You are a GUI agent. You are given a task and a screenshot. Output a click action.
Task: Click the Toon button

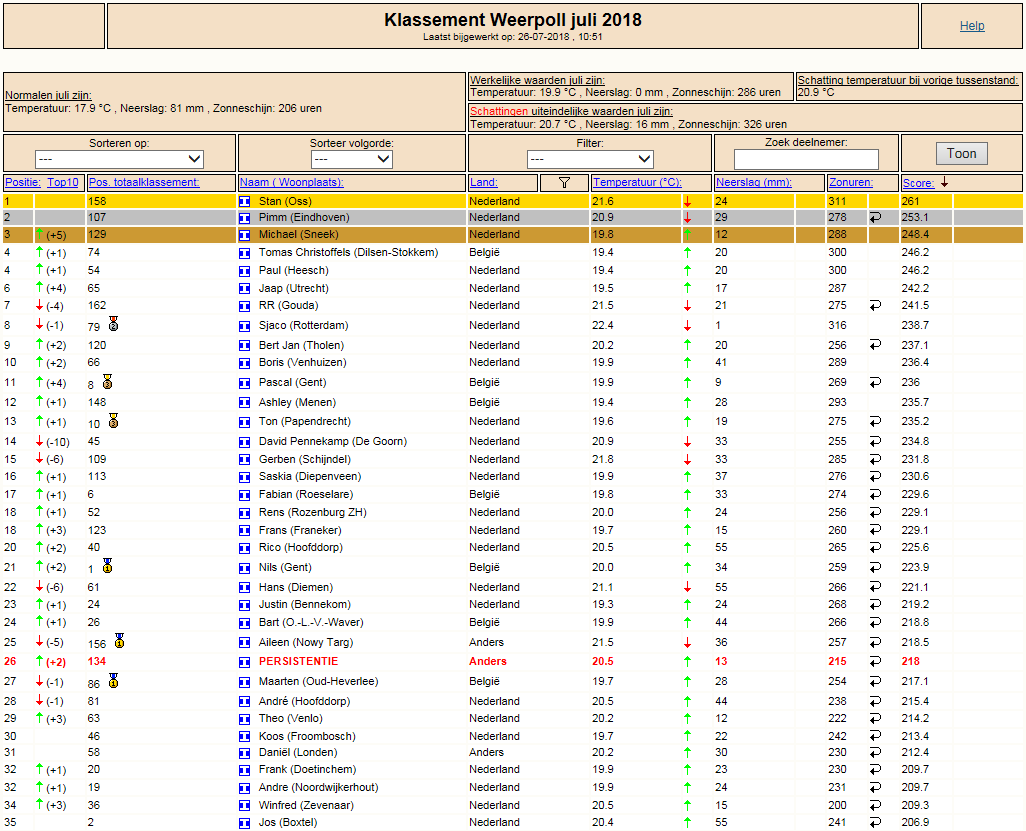coord(961,154)
